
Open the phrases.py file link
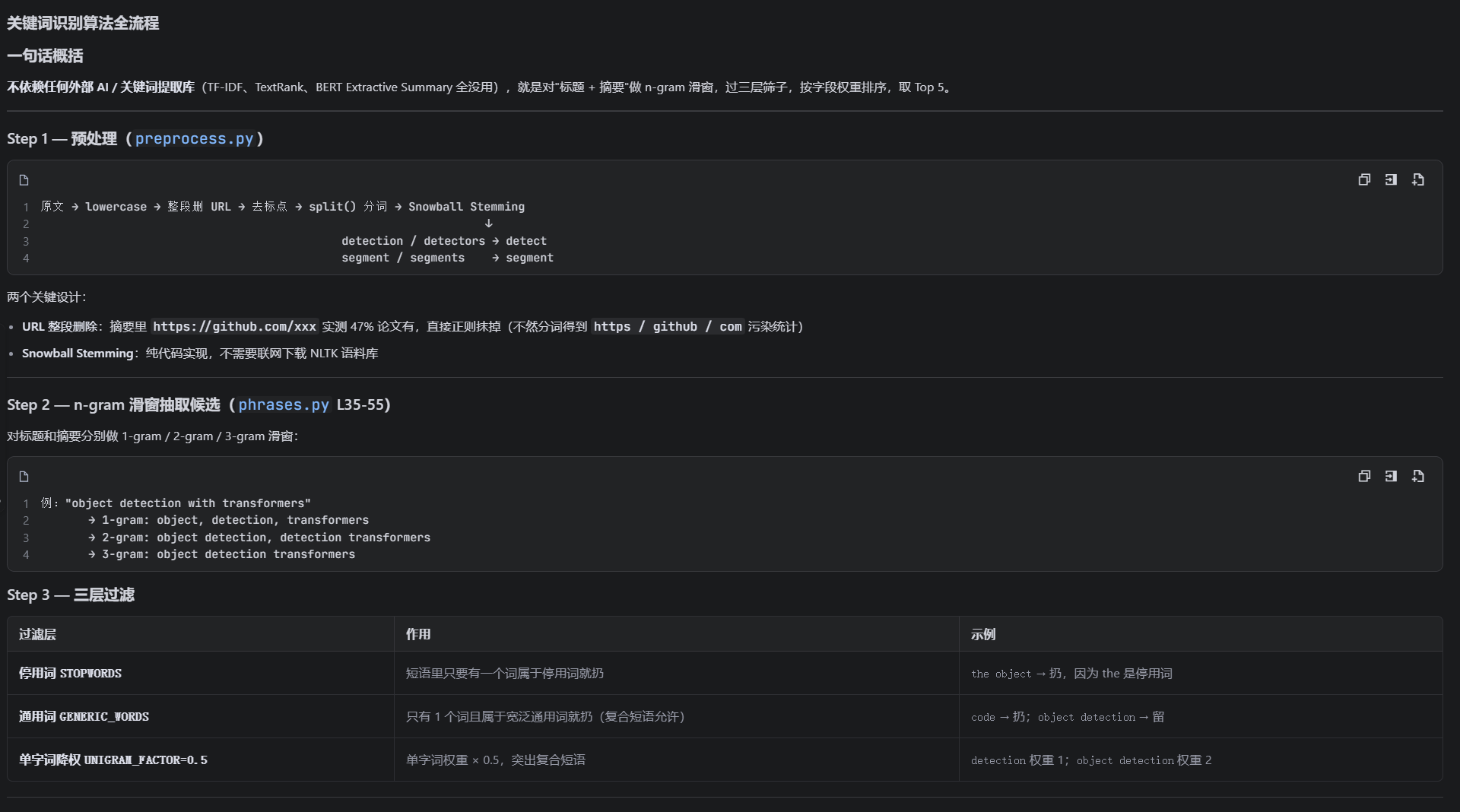point(284,404)
